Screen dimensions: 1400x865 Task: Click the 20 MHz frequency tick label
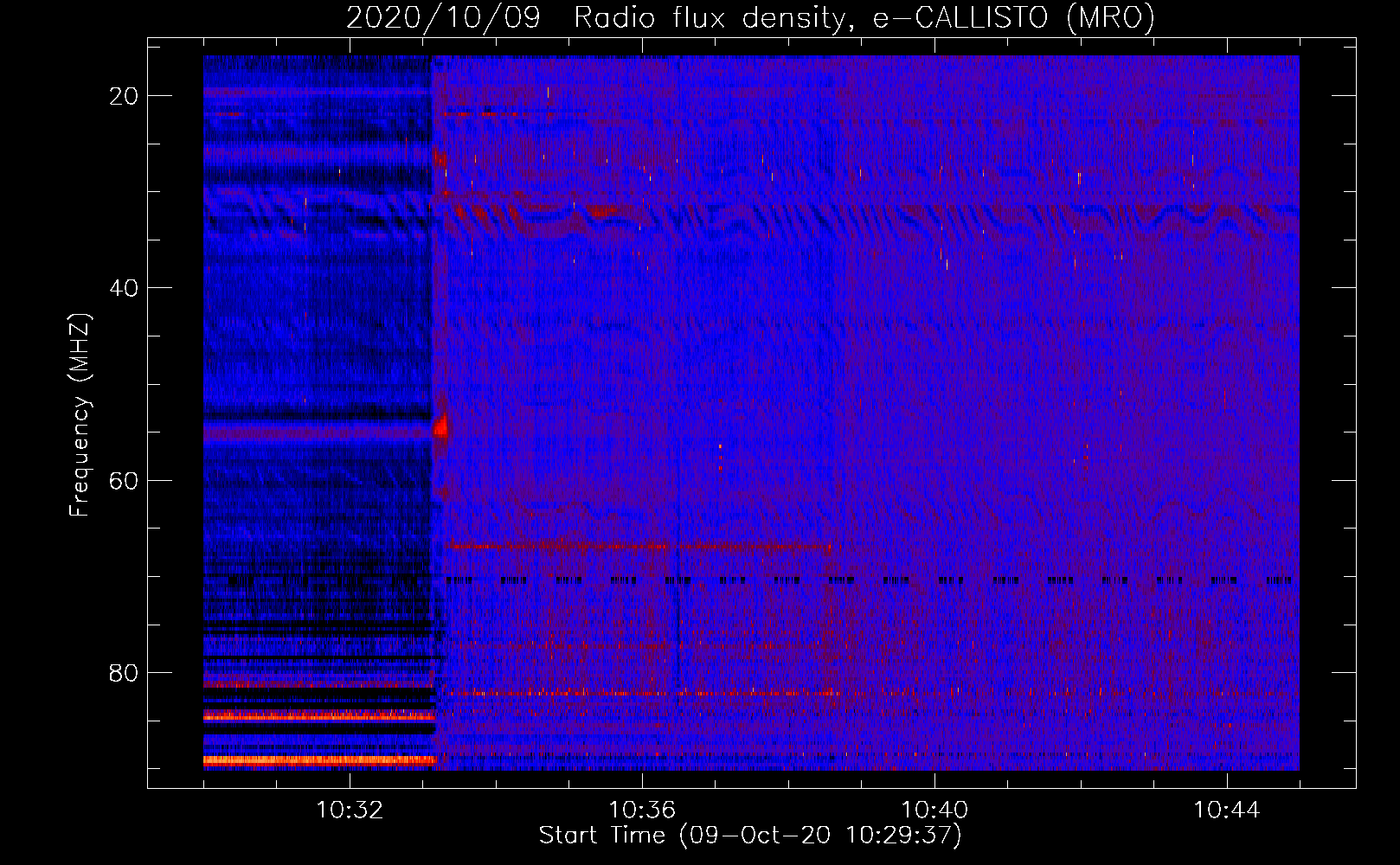click(x=124, y=96)
